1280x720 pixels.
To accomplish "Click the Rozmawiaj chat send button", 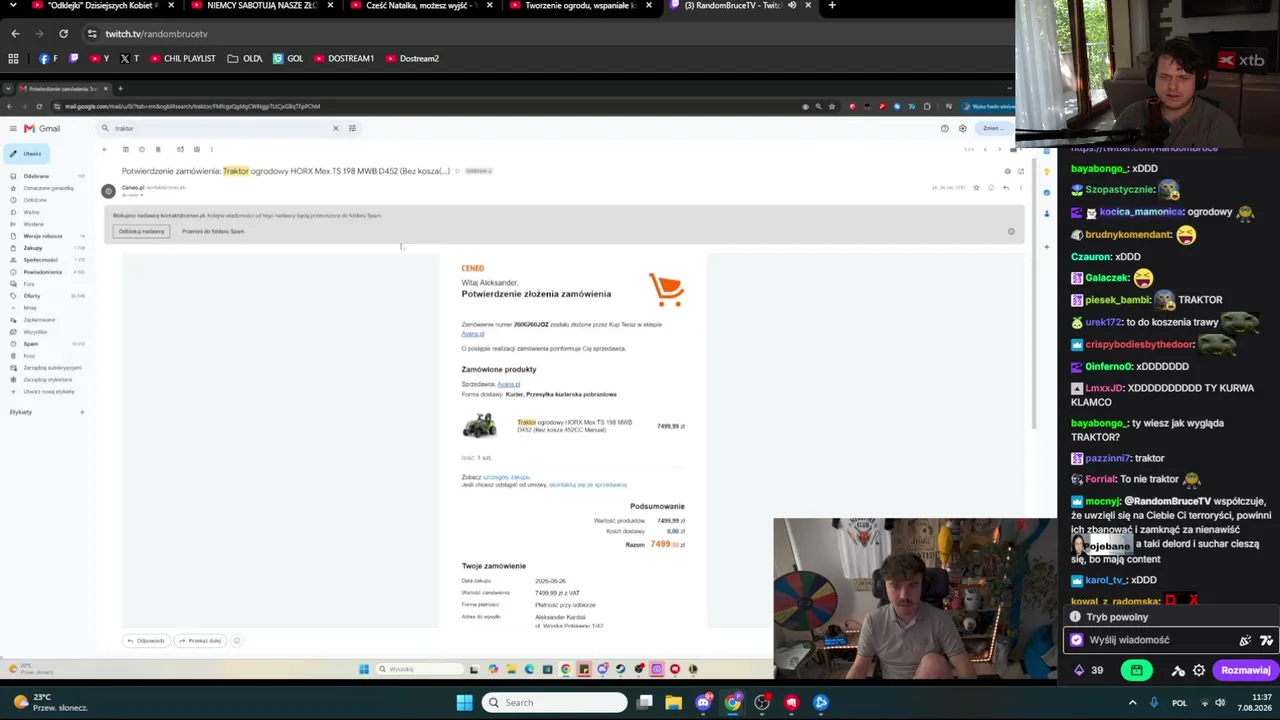I will click(1245, 670).
